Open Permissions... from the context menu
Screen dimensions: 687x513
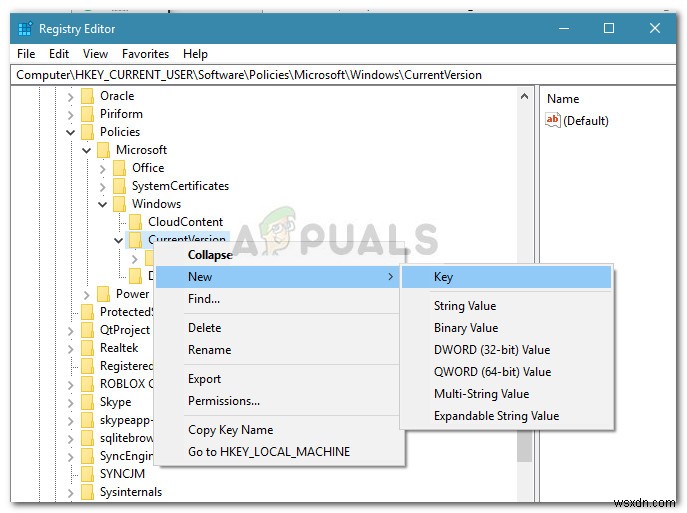pos(280,400)
